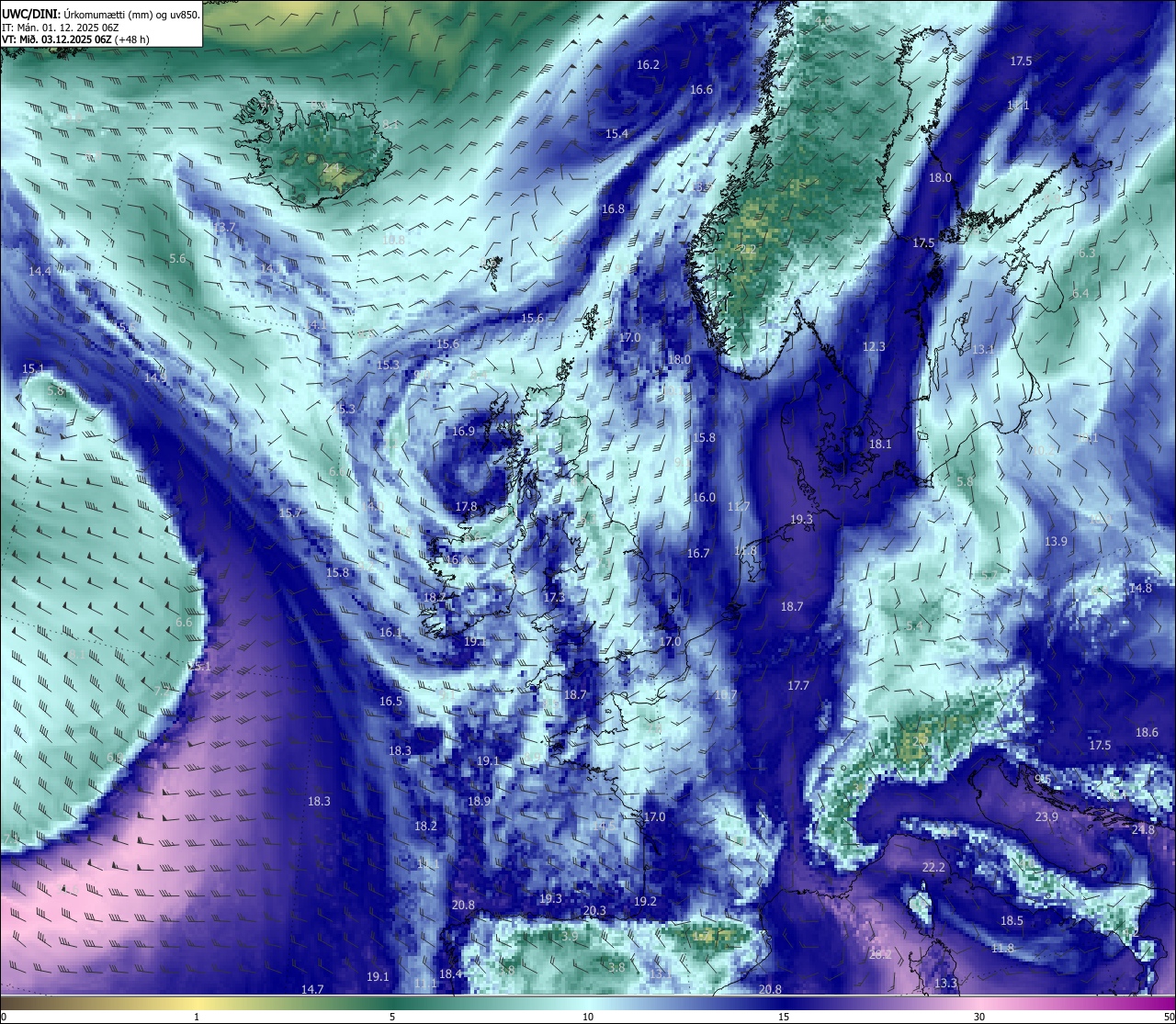This screenshot has width=1176, height=1024.
Task: Click the map value 18.4
Action: (450, 973)
